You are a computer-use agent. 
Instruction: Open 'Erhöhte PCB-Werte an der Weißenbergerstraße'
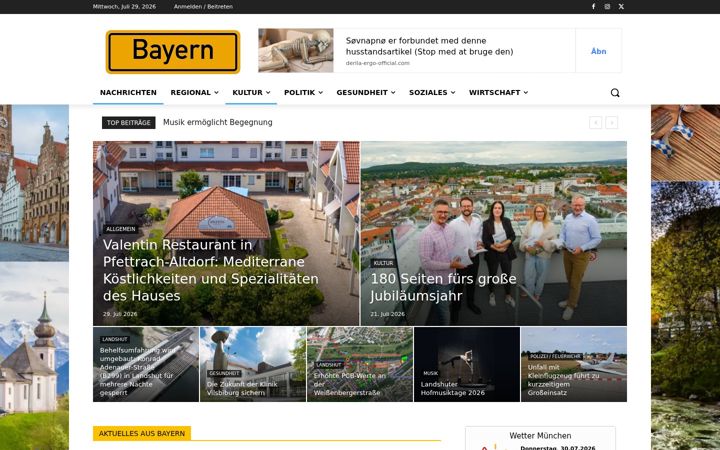pyautogui.click(x=350, y=384)
